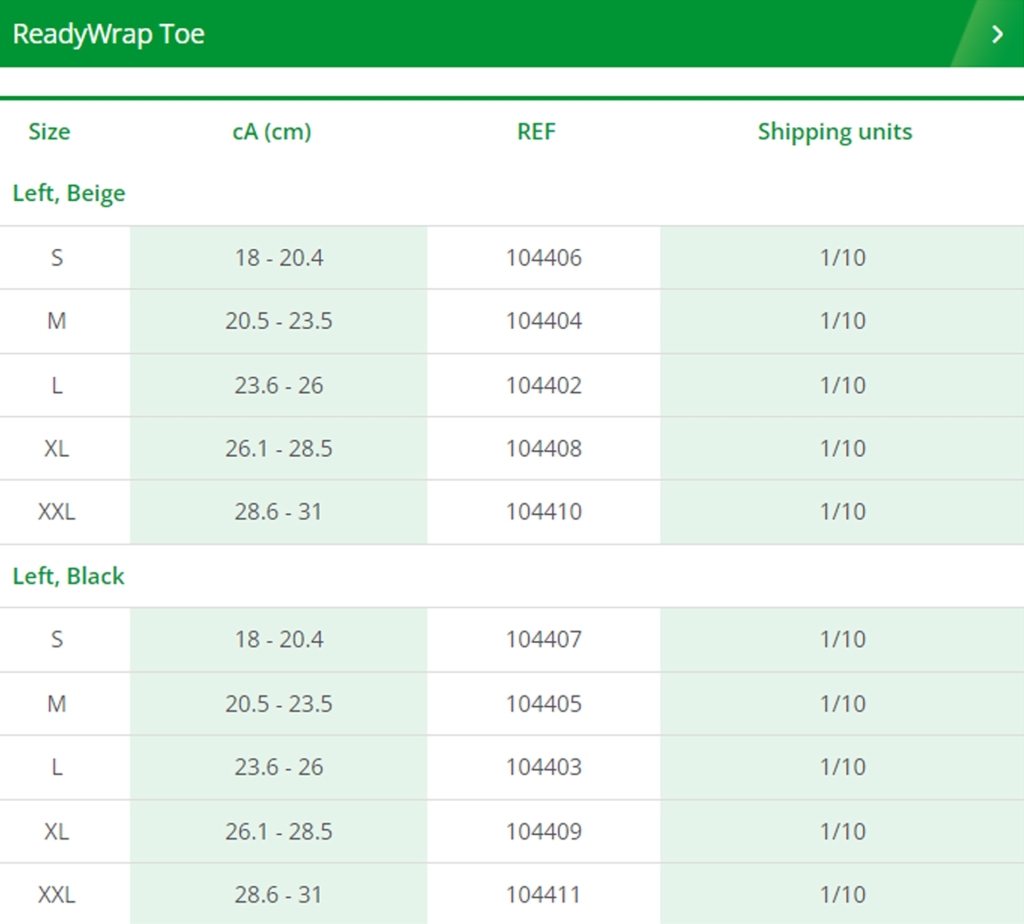
Task: Select REF number 104402
Action: tap(543, 385)
